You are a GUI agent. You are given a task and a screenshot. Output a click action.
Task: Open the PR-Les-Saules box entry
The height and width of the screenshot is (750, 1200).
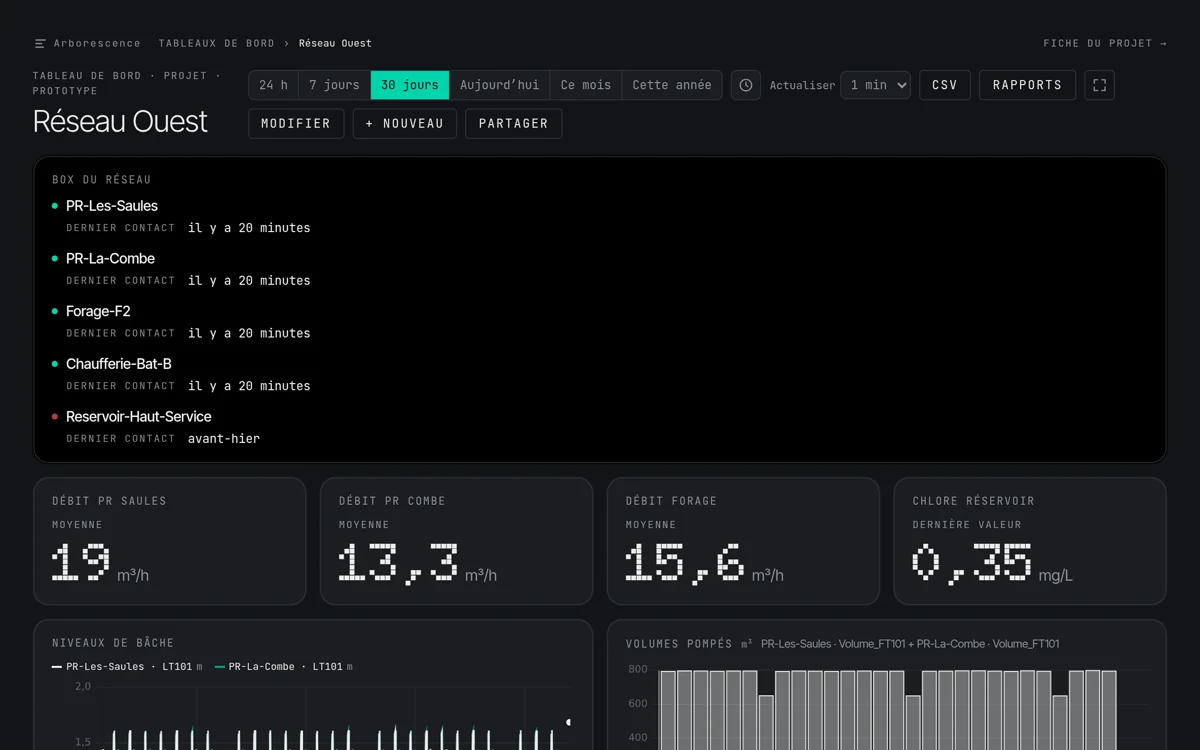[112, 206]
